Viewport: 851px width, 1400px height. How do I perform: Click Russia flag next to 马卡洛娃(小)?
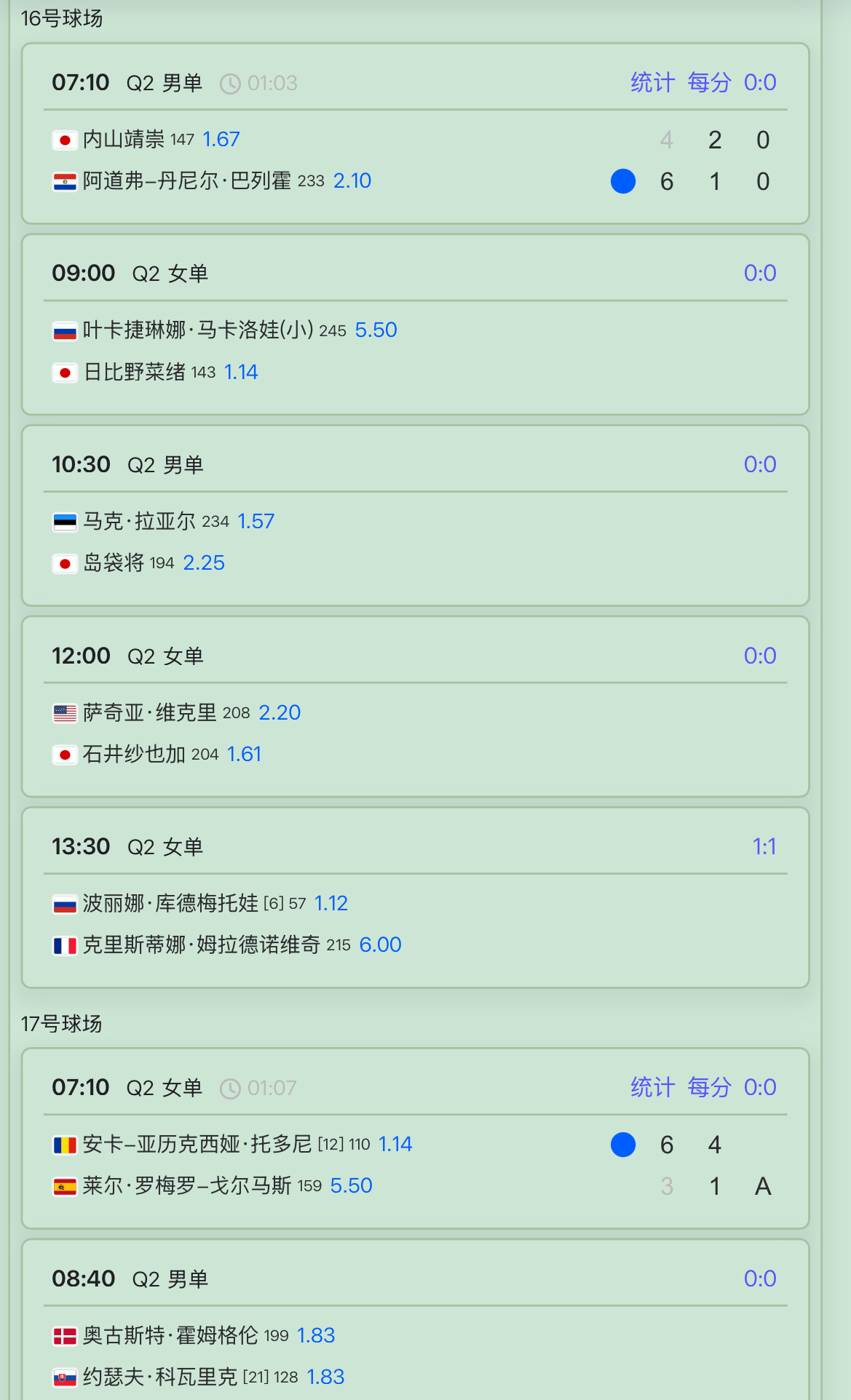(x=65, y=331)
